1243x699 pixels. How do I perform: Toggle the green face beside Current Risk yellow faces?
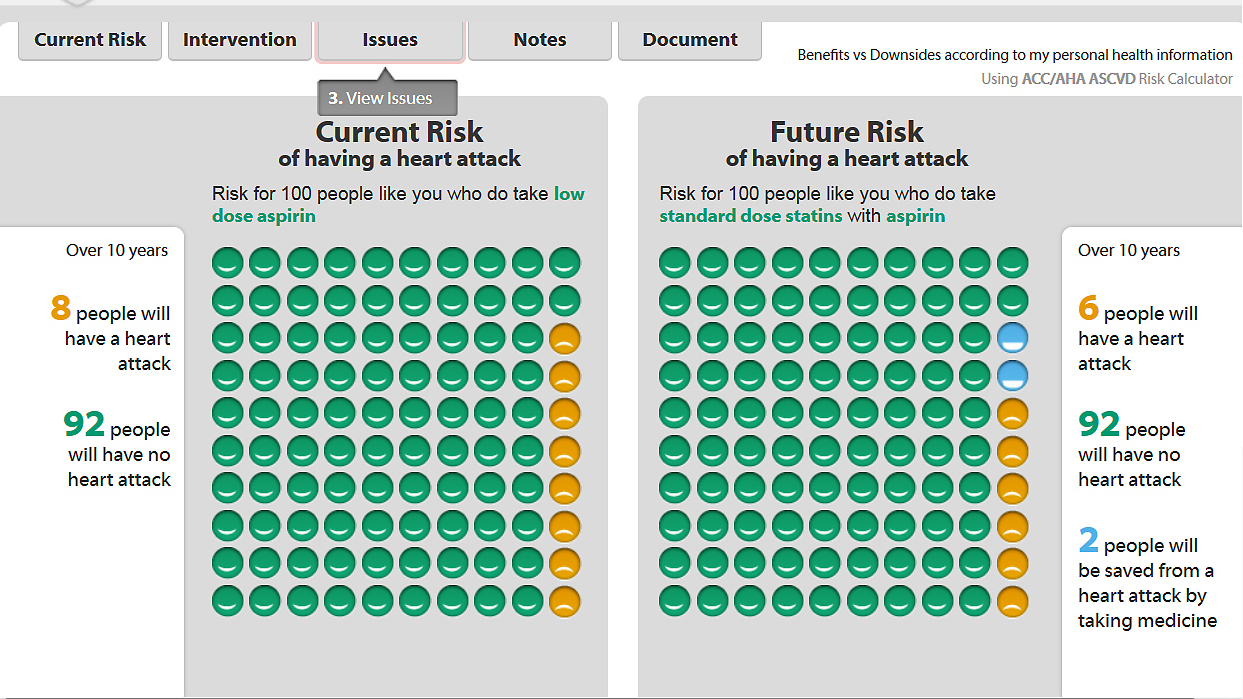527,338
